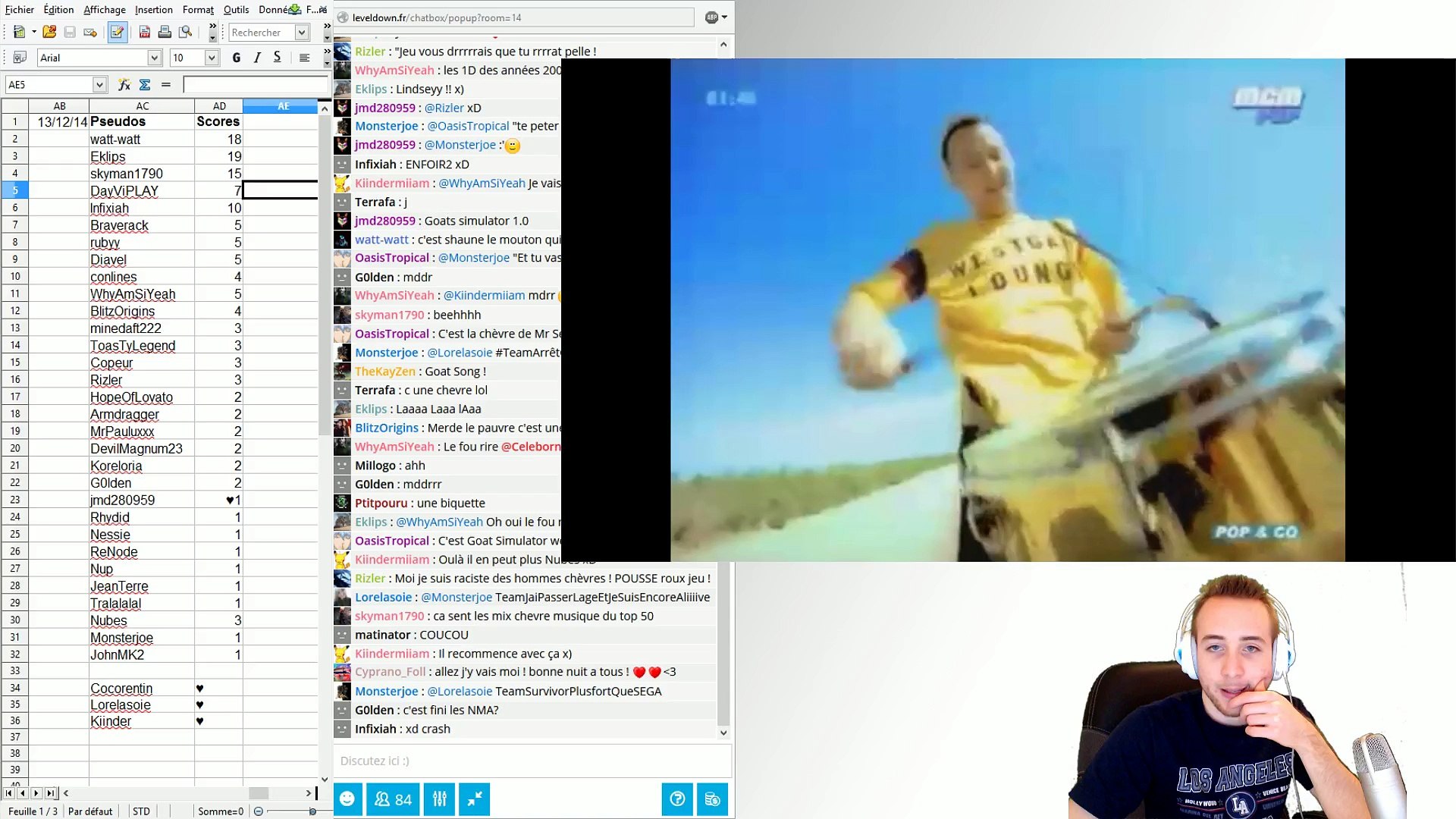Screen dimensions: 1456x819
Task: Open chat settings sliders icon
Action: coord(440,799)
